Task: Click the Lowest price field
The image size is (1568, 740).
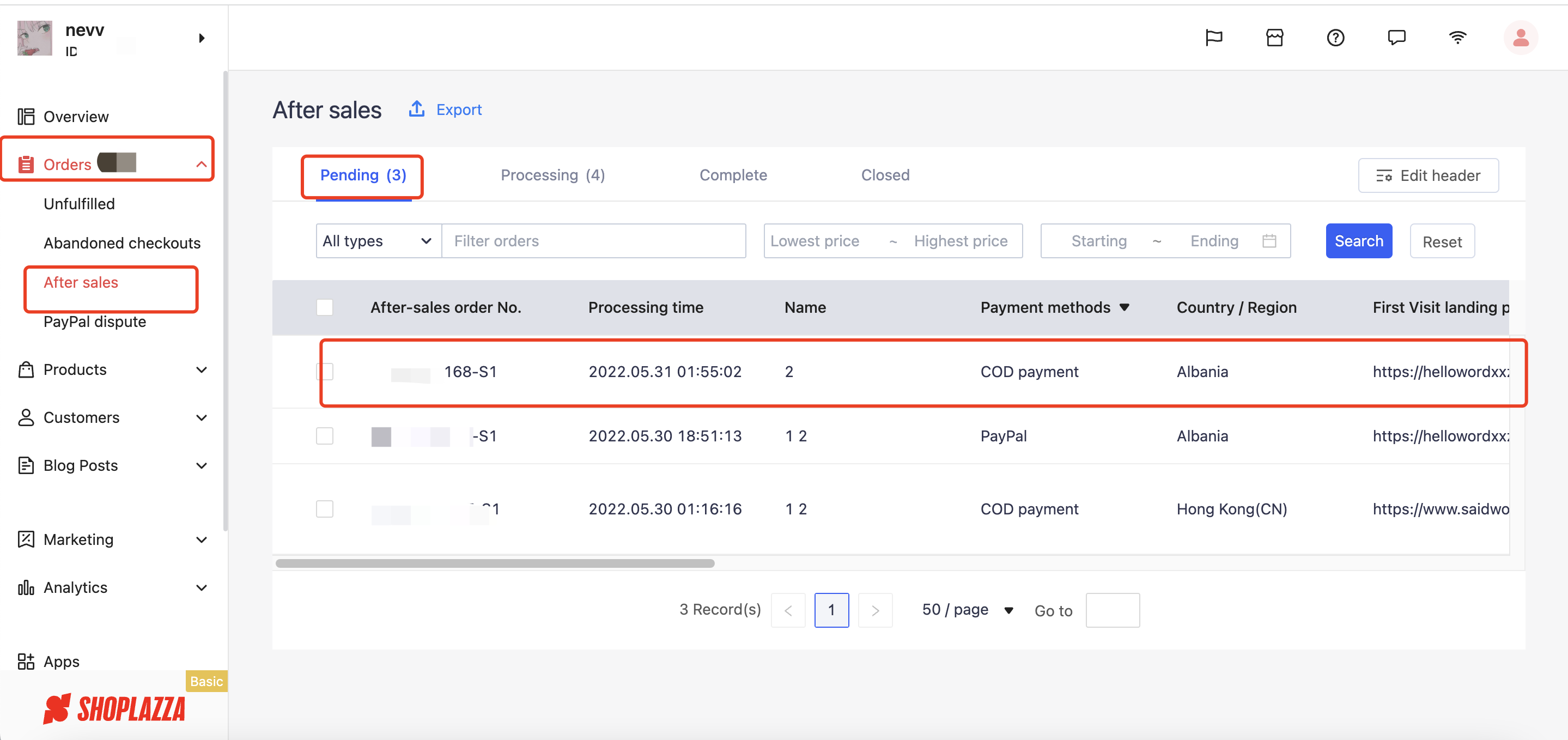Action: click(x=815, y=241)
